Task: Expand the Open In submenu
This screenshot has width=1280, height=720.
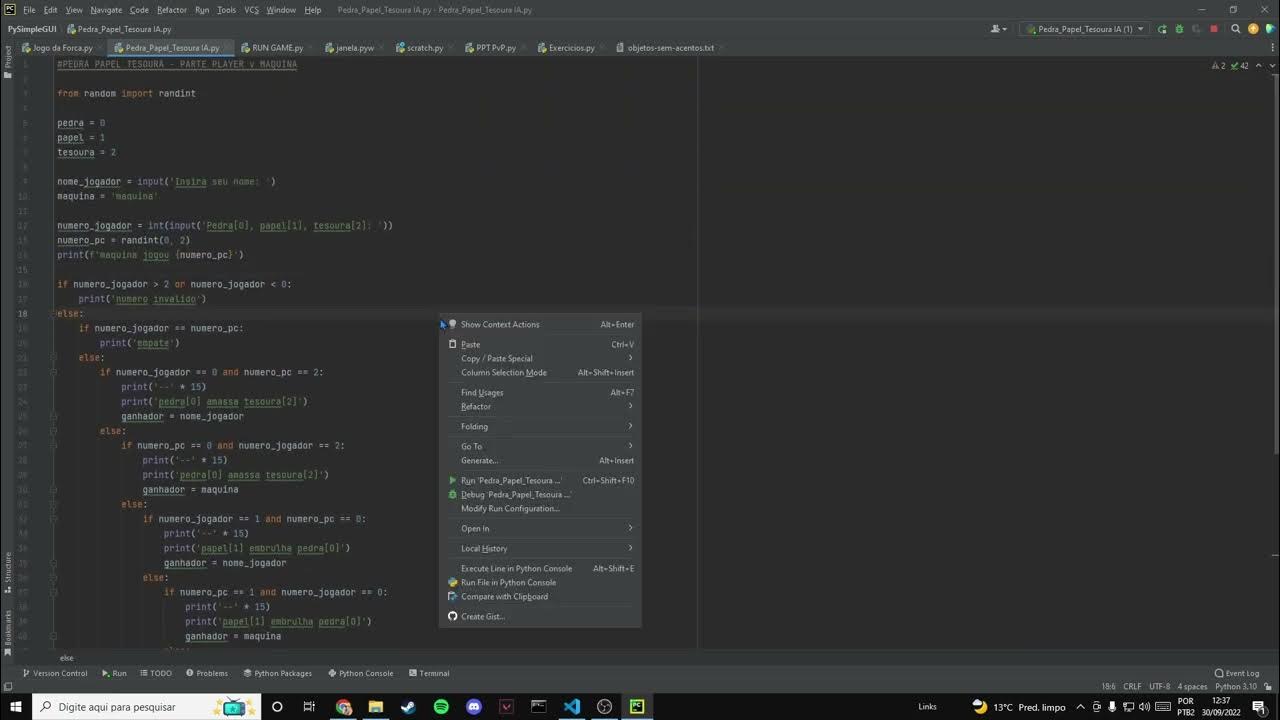Action: pyautogui.click(x=540, y=529)
